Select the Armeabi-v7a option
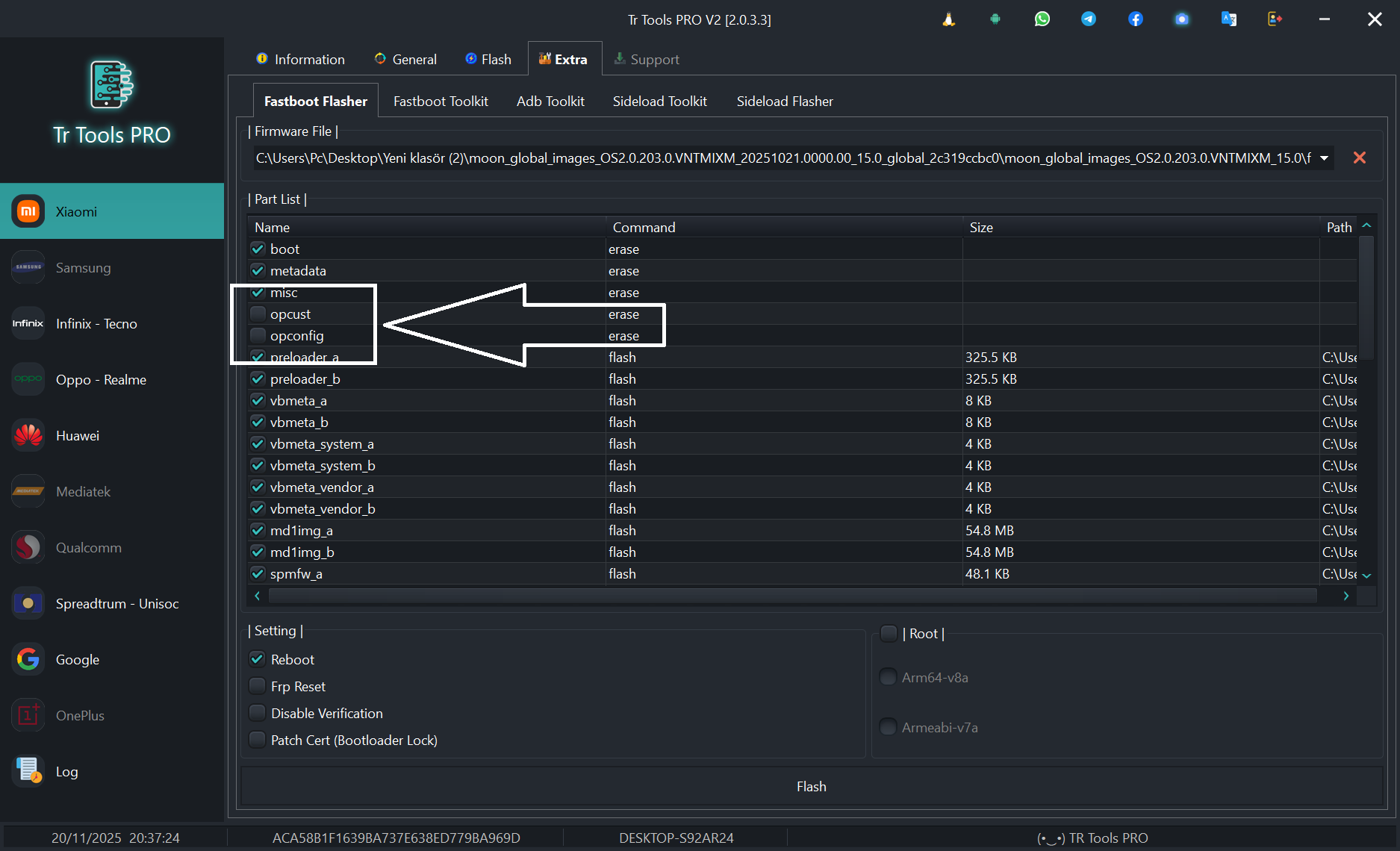1400x851 pixels. coord(889,727)
